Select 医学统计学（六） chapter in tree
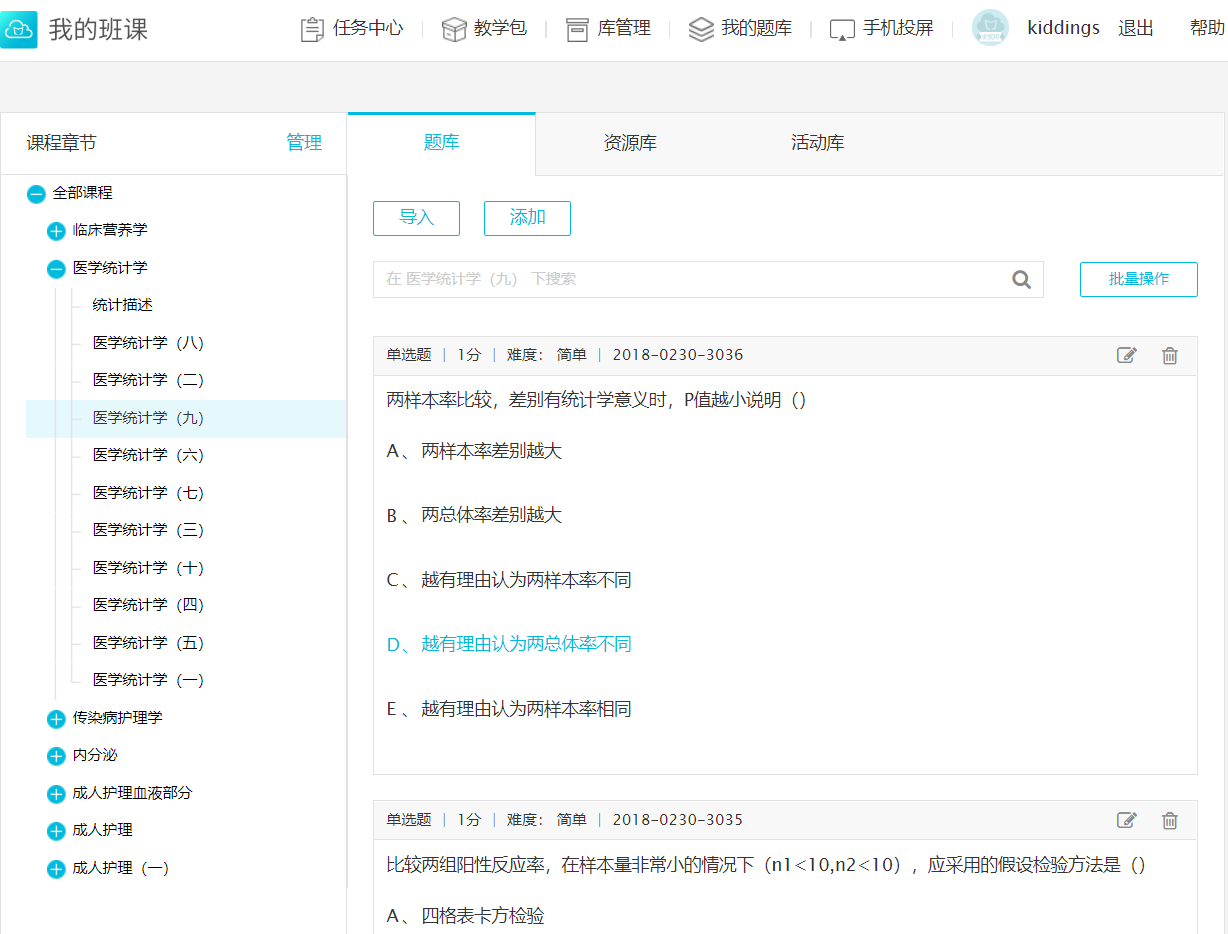The width and height of the screenshot is (1228, 934). (148, 455)
